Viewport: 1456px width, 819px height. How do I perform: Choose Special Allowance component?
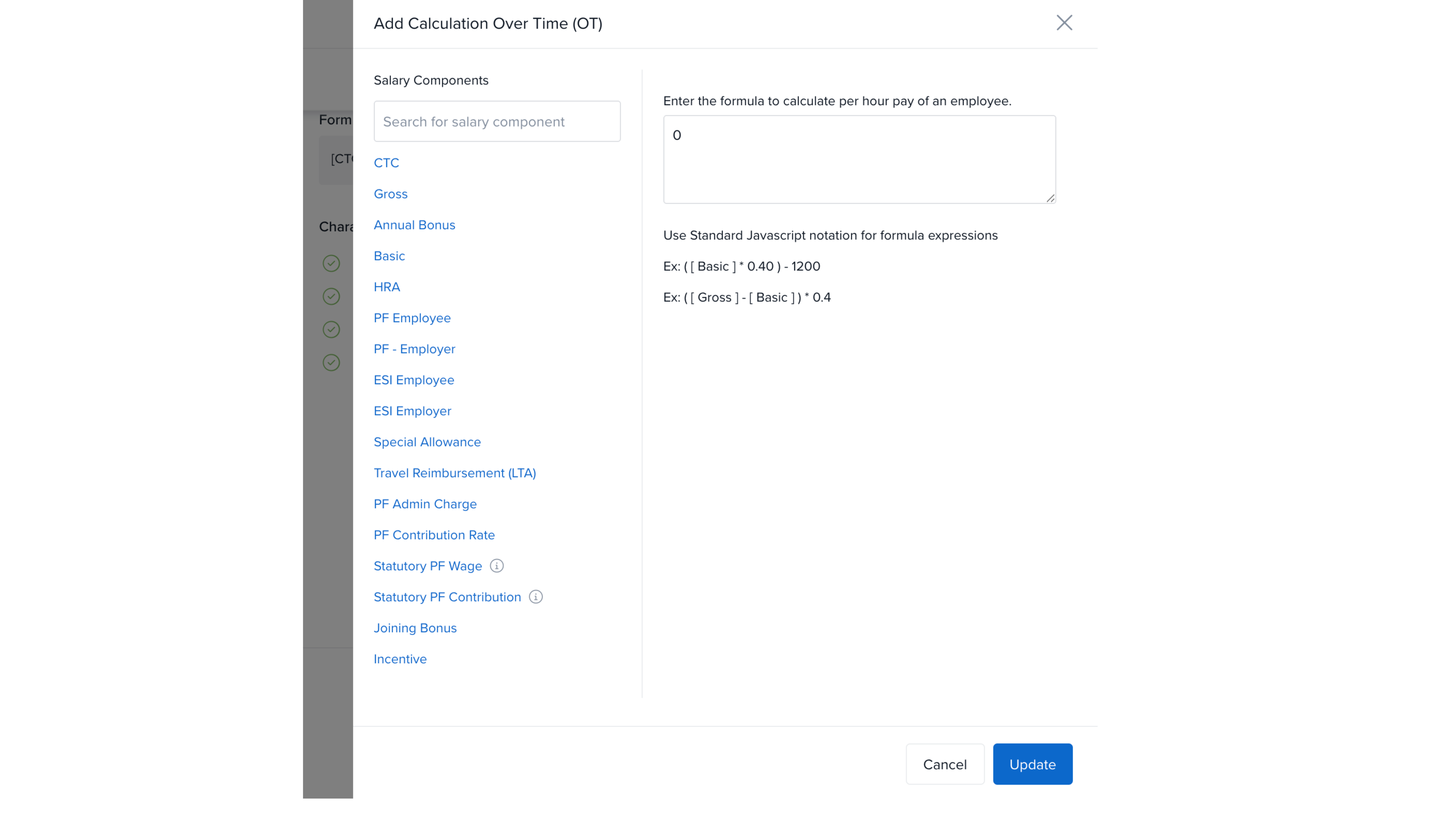[x=427, y=442]
